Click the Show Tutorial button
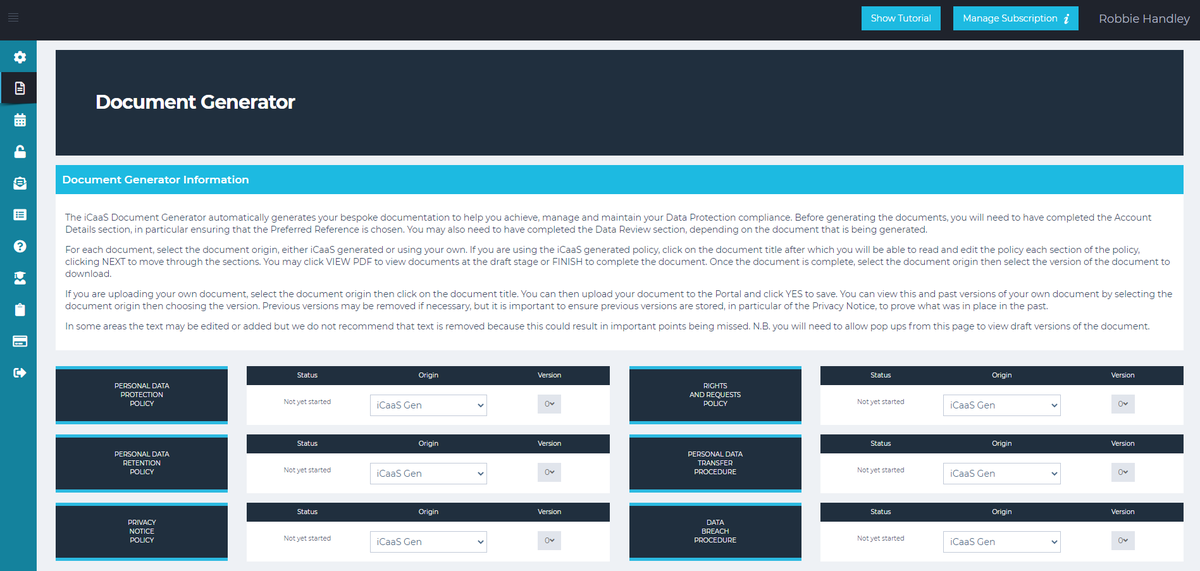 coord(901,18)
